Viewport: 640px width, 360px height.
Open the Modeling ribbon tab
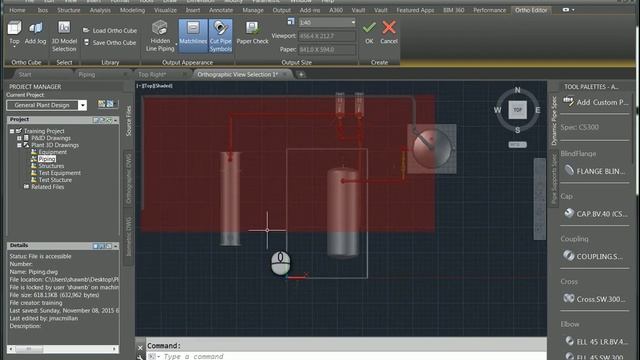point(132,10)
